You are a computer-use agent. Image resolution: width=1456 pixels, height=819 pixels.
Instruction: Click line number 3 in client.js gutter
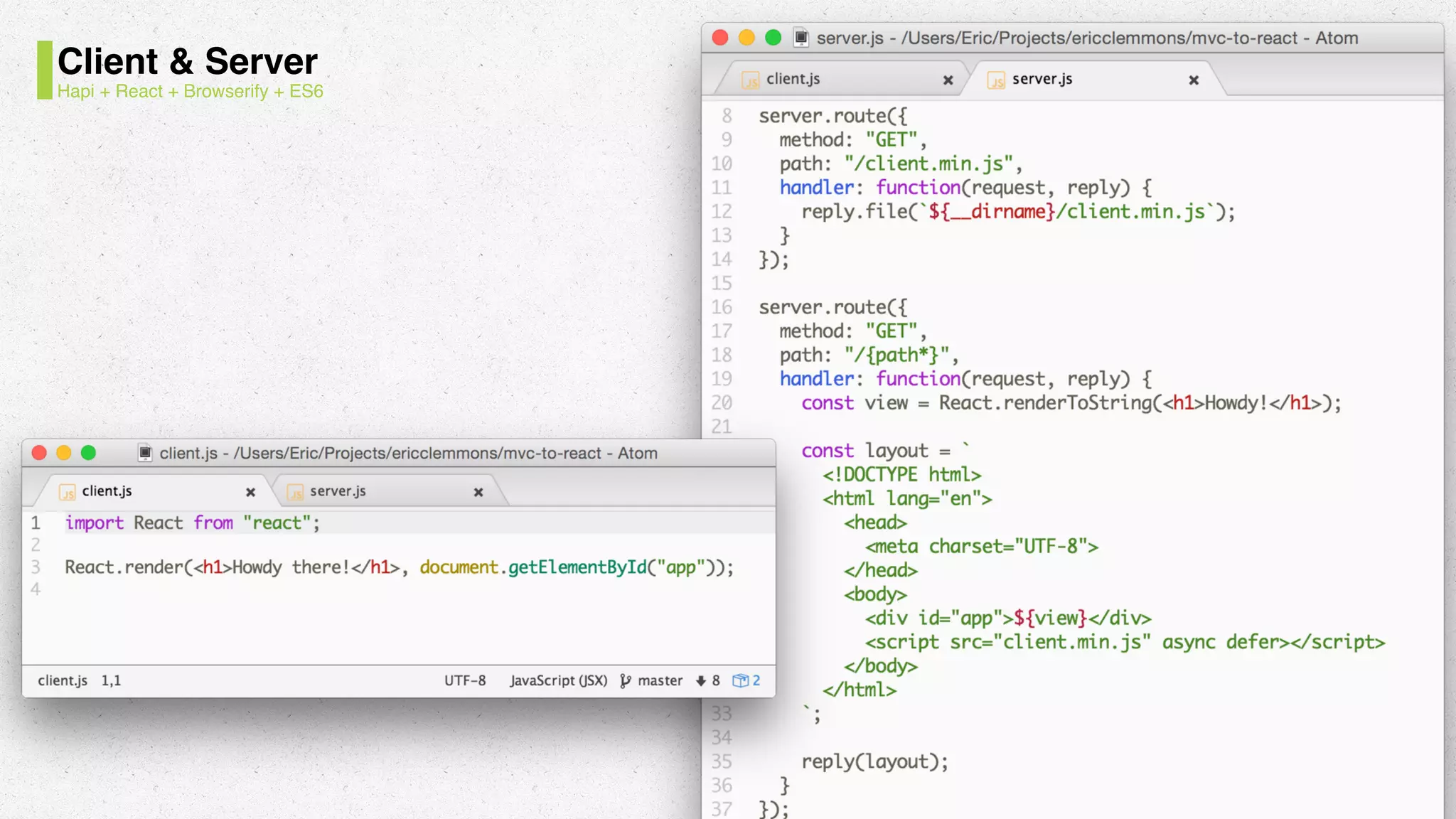click(x=36, y=567)
